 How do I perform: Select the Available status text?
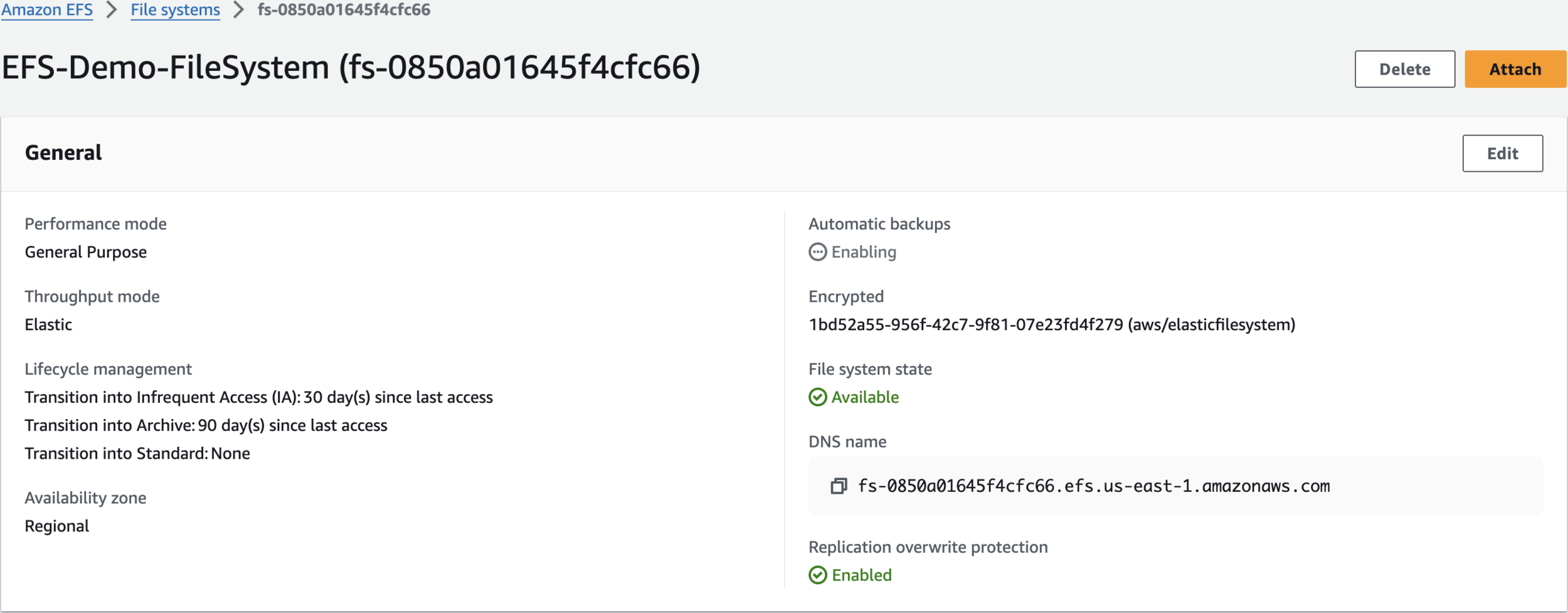coord(865,397)
